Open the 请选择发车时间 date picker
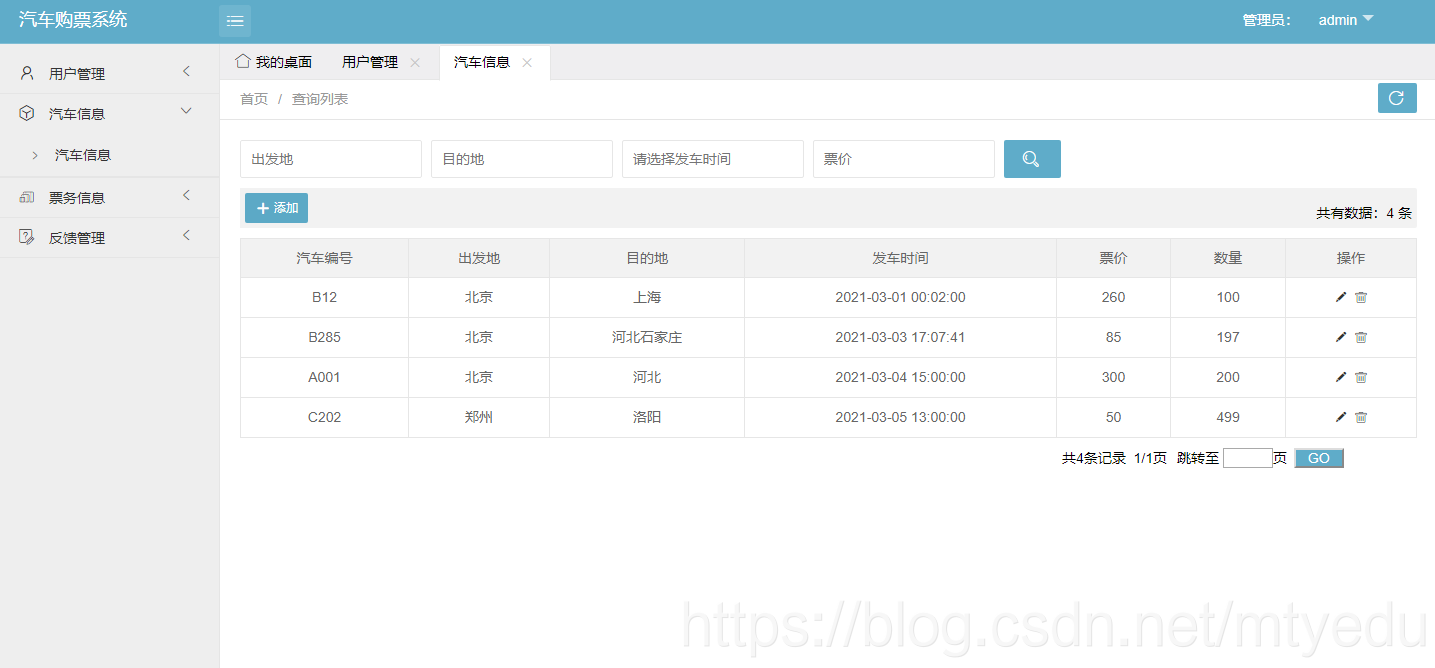The image size is (1435, 668). coord(713,159)
